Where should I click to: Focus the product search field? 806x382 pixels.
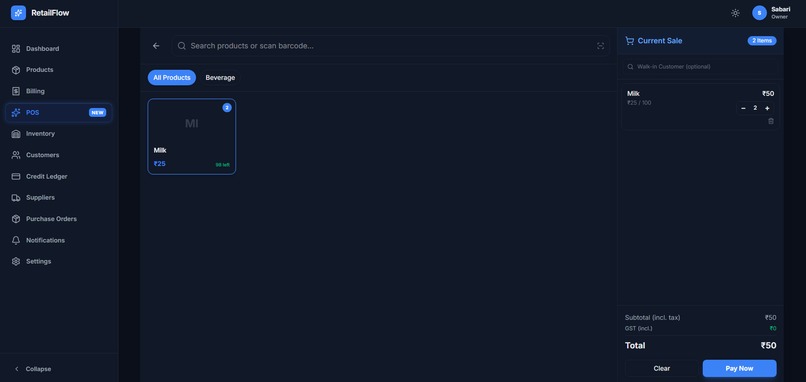(x=391, y=46)
